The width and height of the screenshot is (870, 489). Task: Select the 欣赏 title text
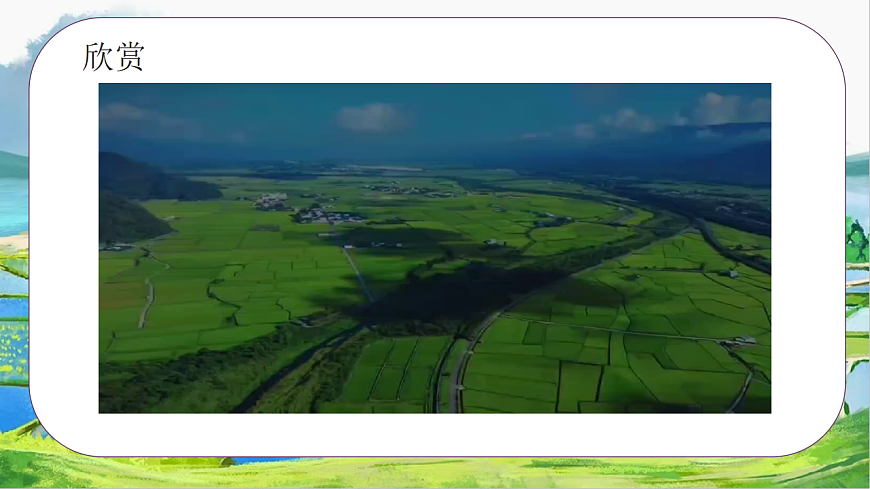(x=113, y=57)
